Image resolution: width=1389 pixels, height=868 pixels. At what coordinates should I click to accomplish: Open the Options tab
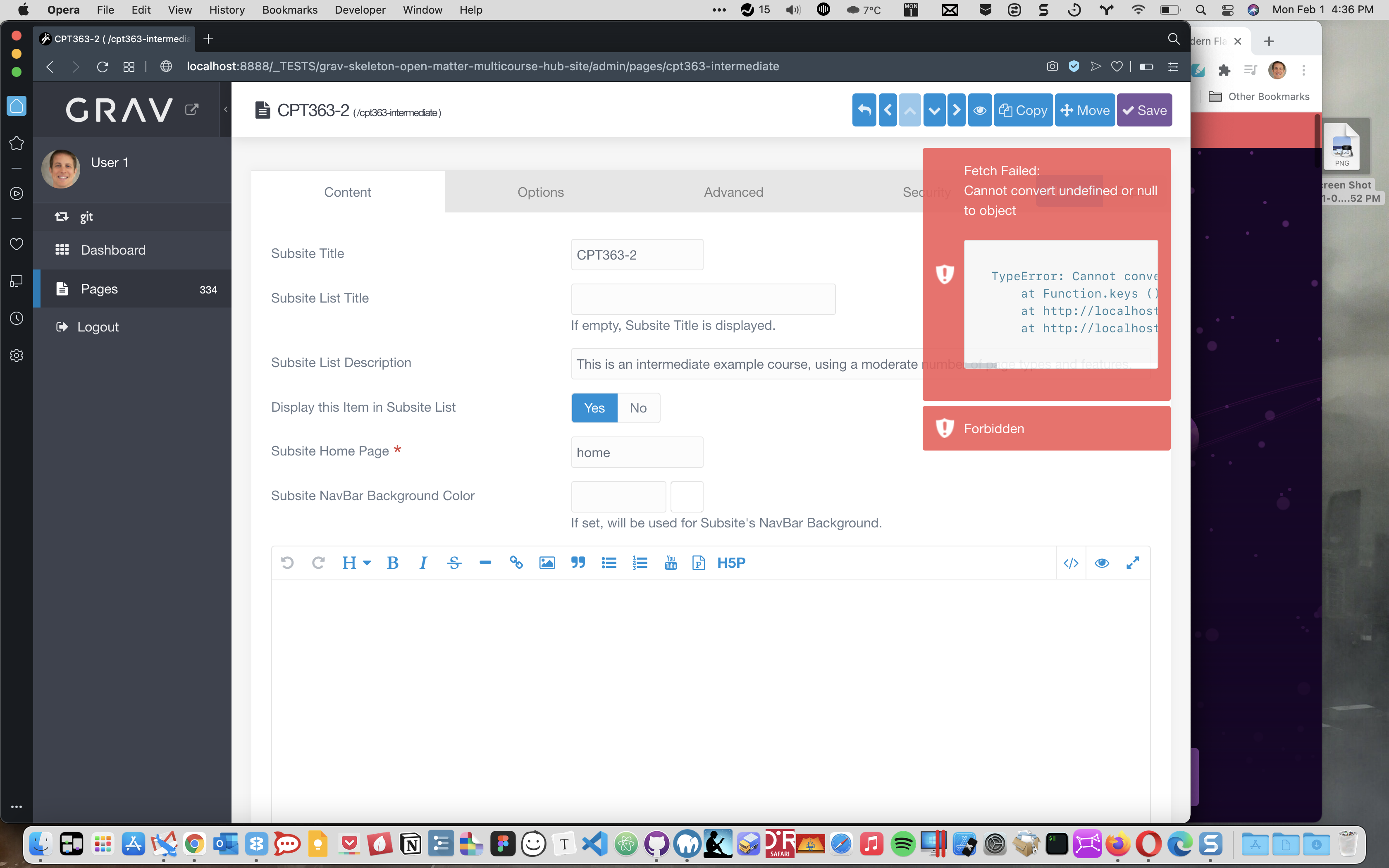(541, 192)
